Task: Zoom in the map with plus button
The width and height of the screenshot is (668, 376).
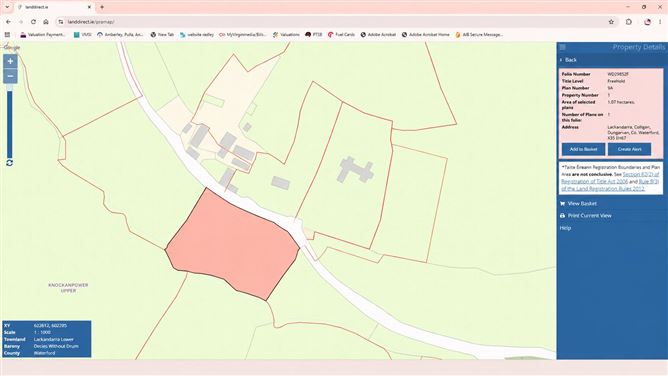Action: (10, 61)
